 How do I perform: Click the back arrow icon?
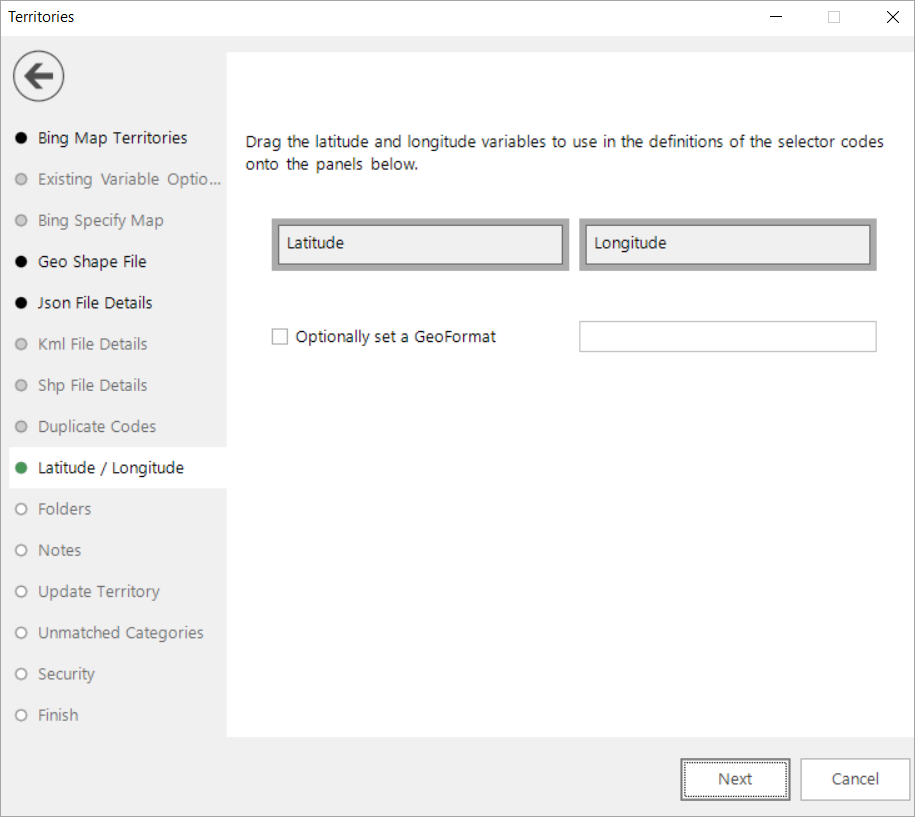39,76
